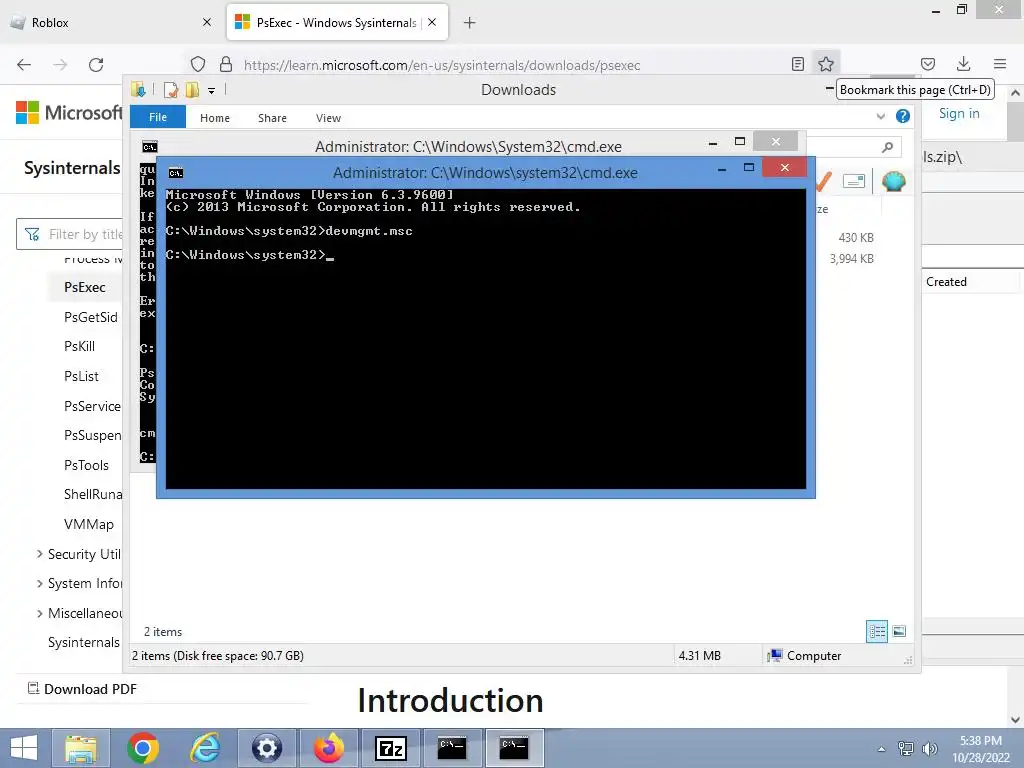Click the Created column header

click(946, 281)
